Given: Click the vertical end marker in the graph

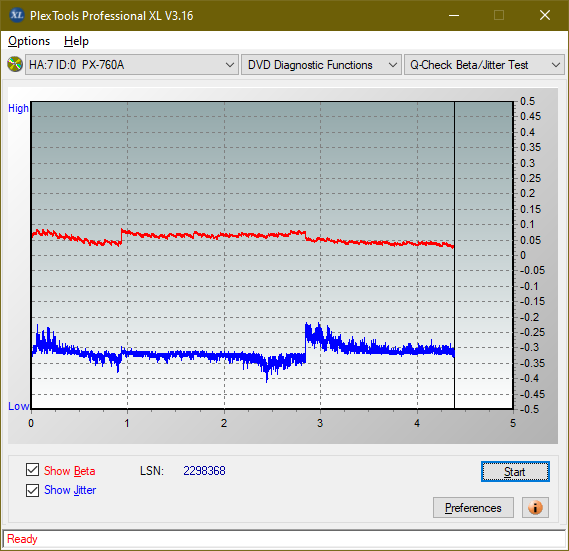Looking at the screenshot, I should tap(454, 254).
